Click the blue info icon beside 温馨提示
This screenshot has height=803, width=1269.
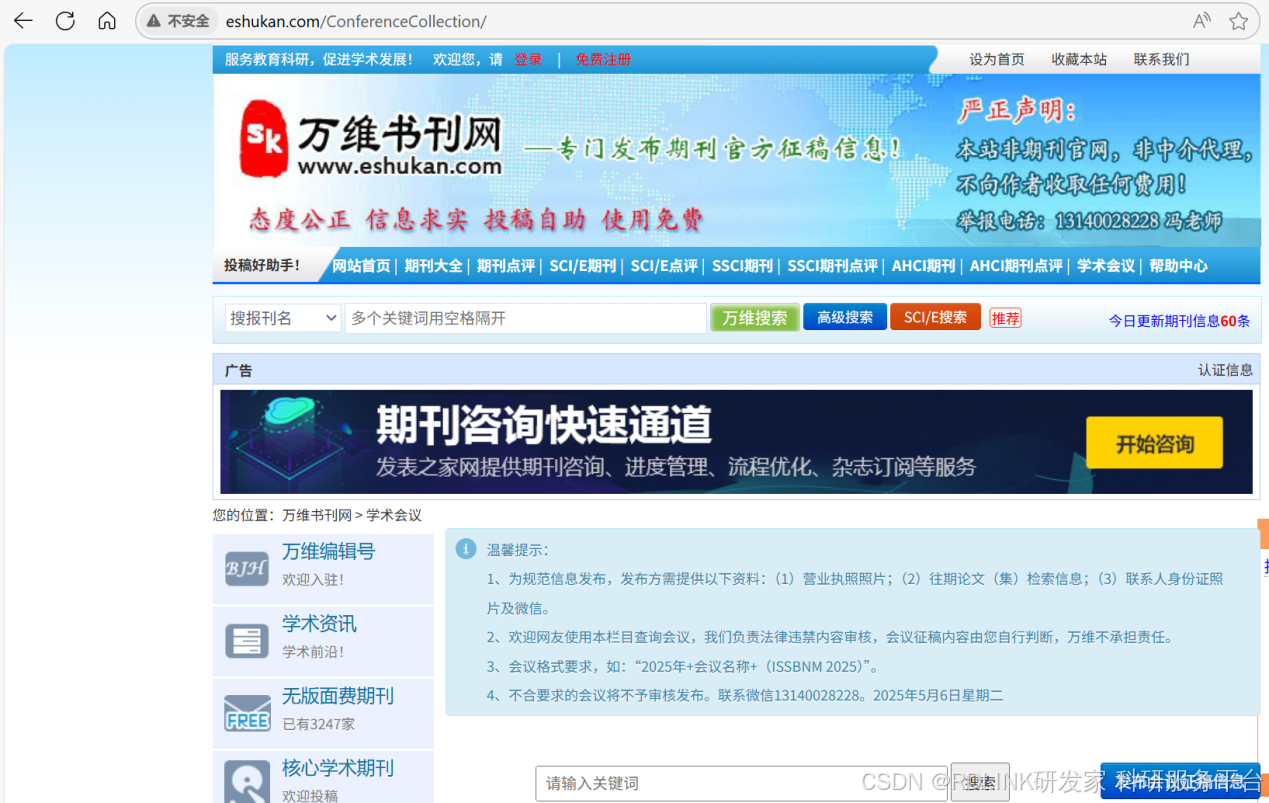click(x=465, y=549)
